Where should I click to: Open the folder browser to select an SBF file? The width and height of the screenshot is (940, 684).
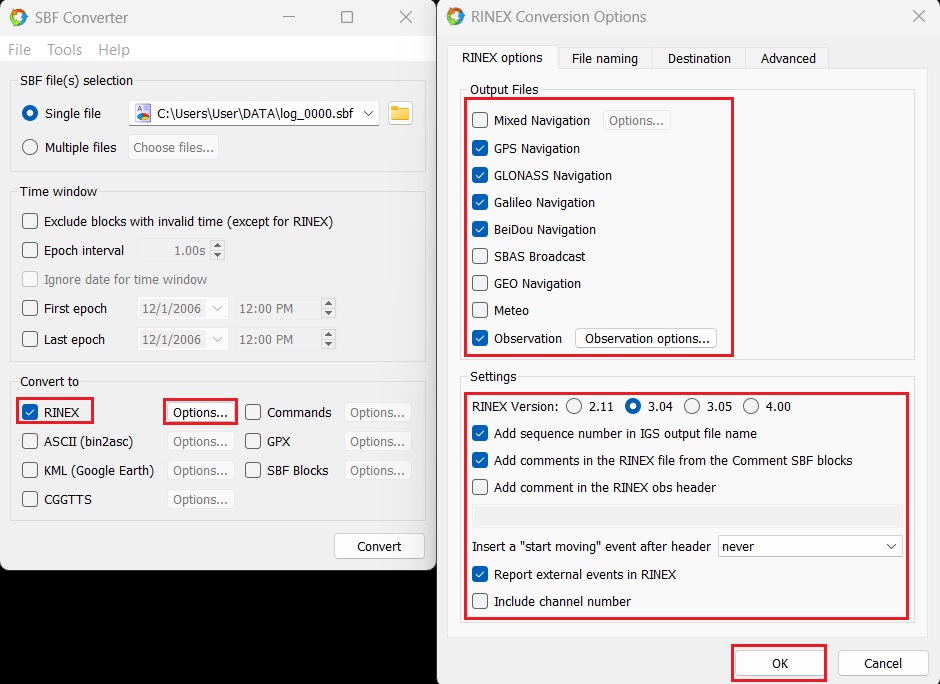tap(399, 113)
